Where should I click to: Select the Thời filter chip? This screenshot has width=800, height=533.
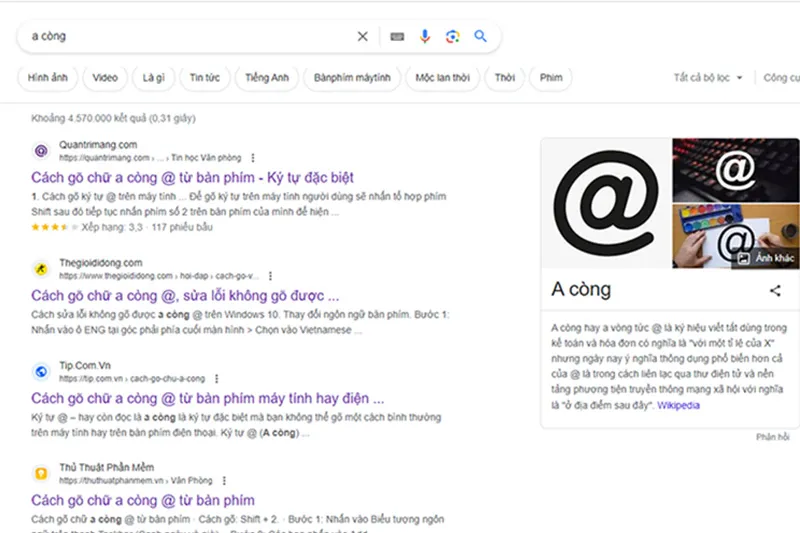[505, 78]
